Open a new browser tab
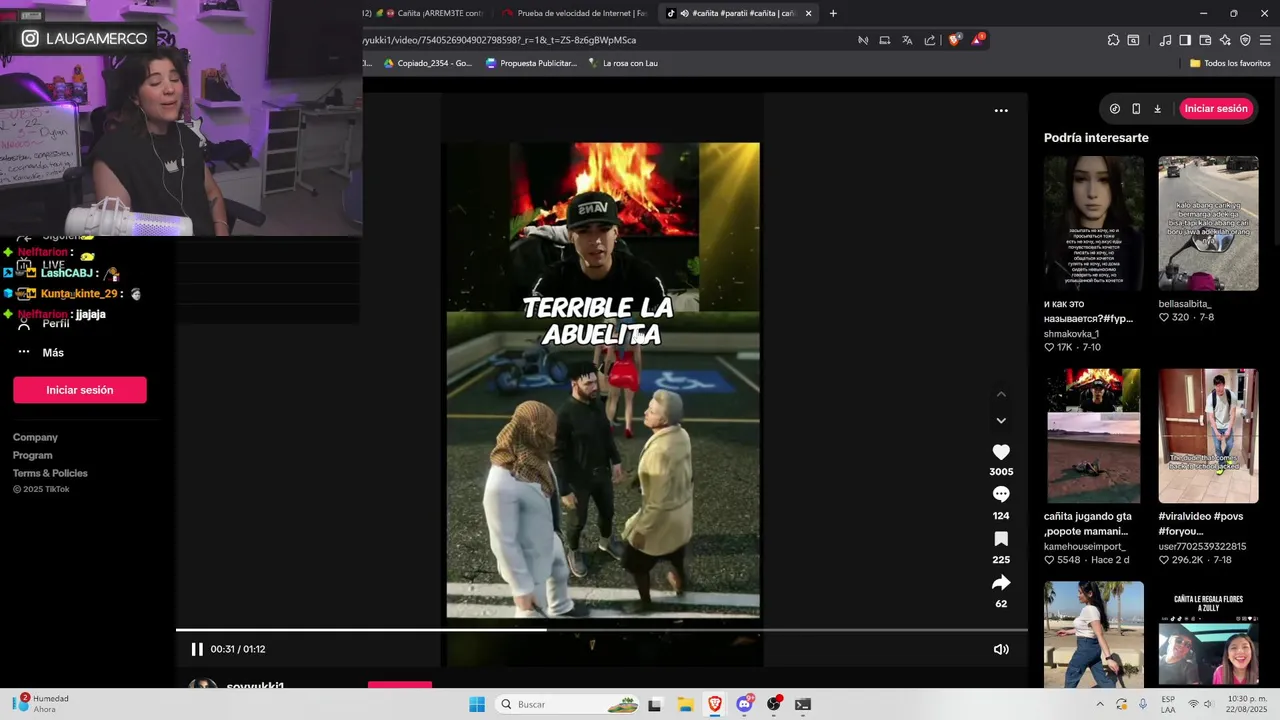The height and width of the screenshot is (720, 1280). pos(833,13)
